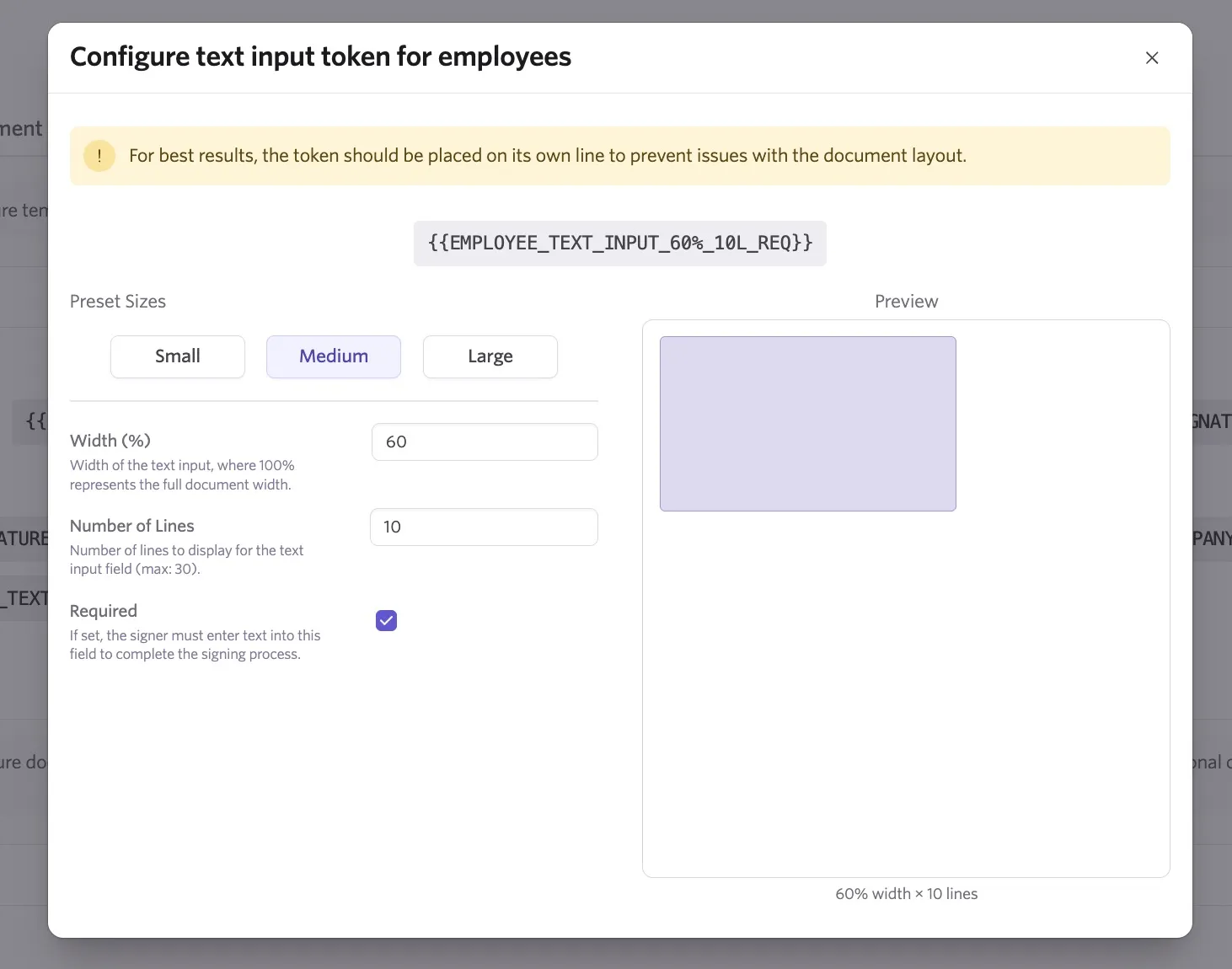Choose the Medium preset size
The height and width of the screenshot is (969, 1232).
tap(334, 356)
